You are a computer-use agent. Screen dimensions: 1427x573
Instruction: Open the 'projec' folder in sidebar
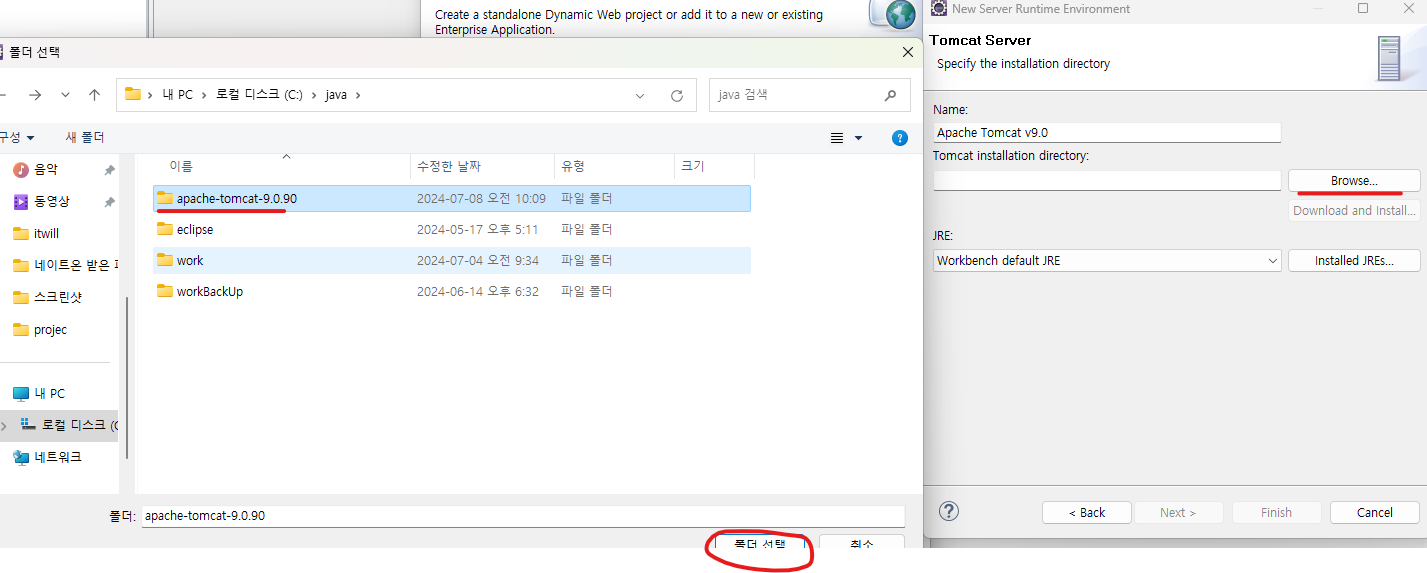click(x=50, y=329)
